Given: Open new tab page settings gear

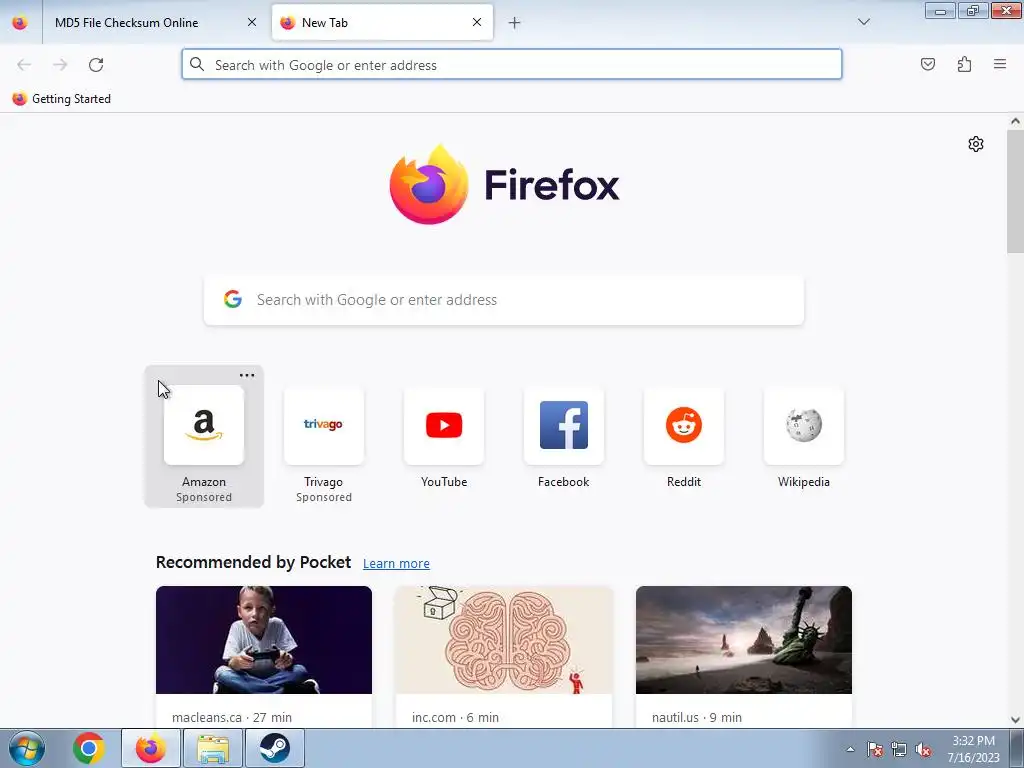Looking at the screenshot, I should [976, 144].
